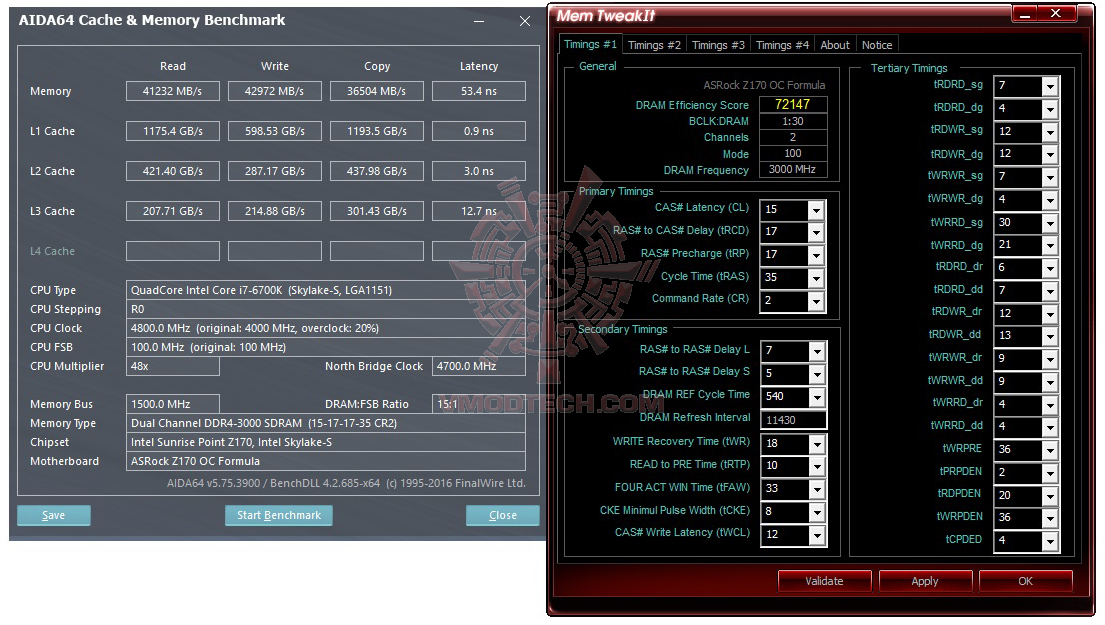Close the AIDA64 window with X icon

tap(525, 21)
